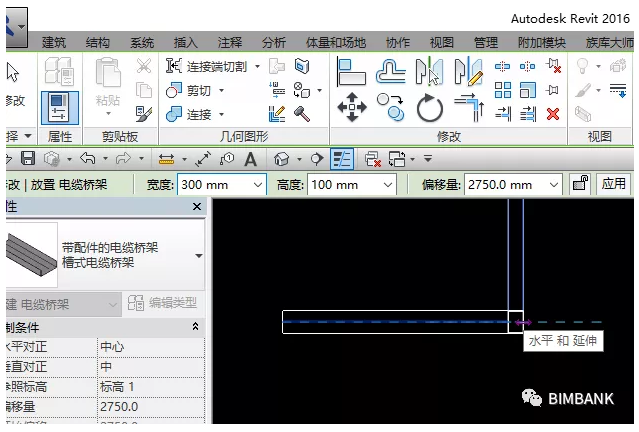The image size is (639, 432).
Task: Click Close Hidden Windows icon
Action: (x=372, y=159)
